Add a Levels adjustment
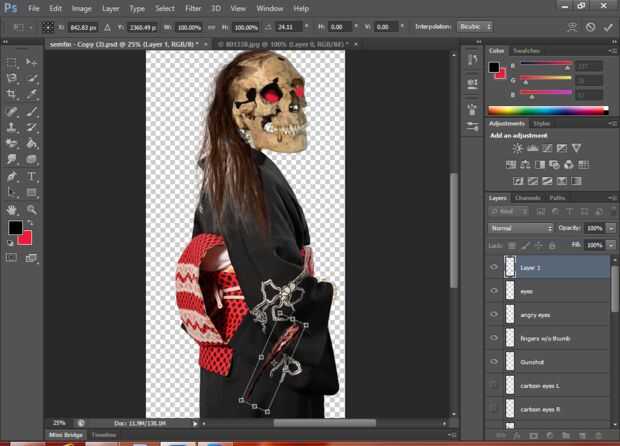 coord(532,148)
